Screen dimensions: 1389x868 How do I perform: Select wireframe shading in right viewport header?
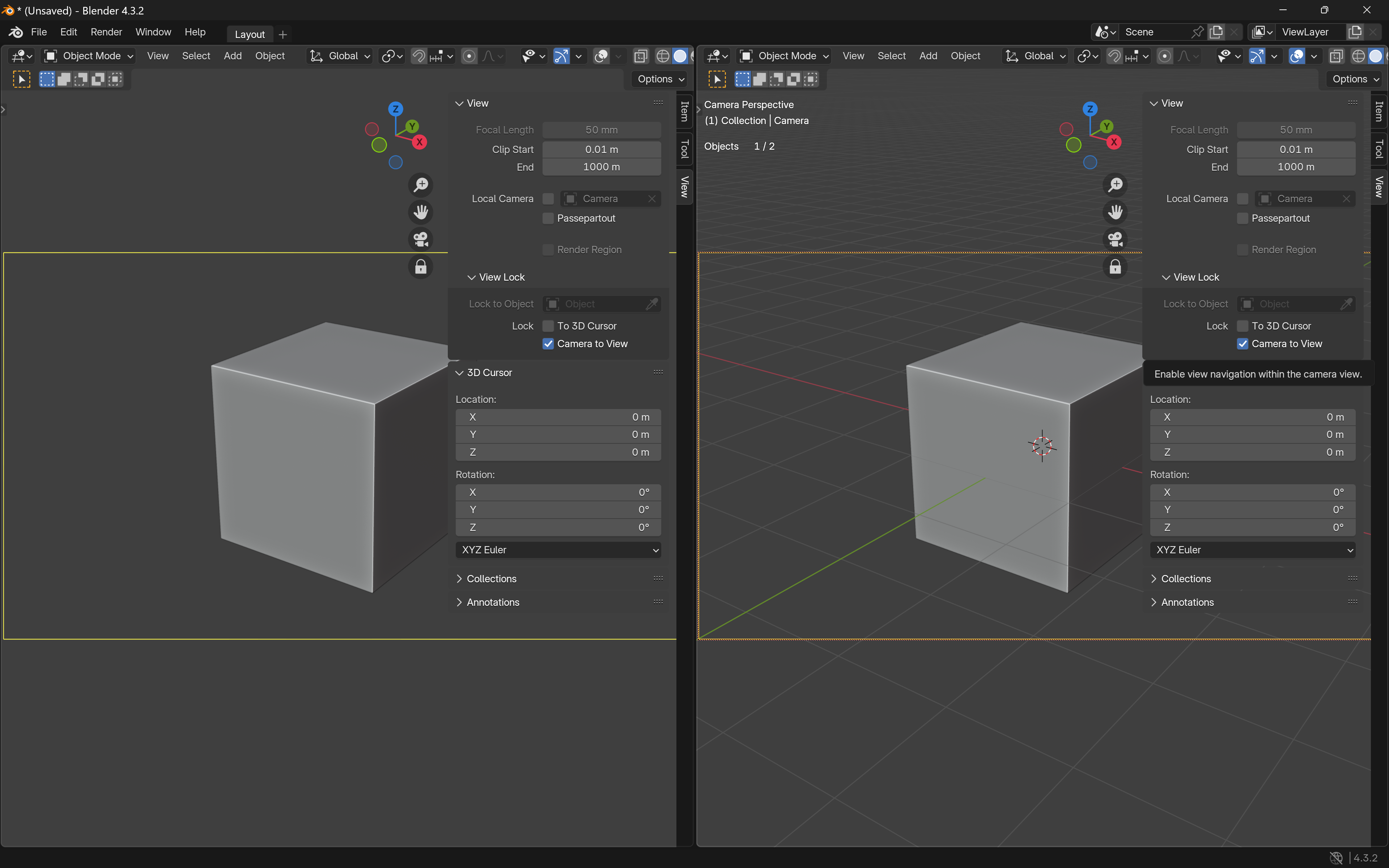[1358, 56]
